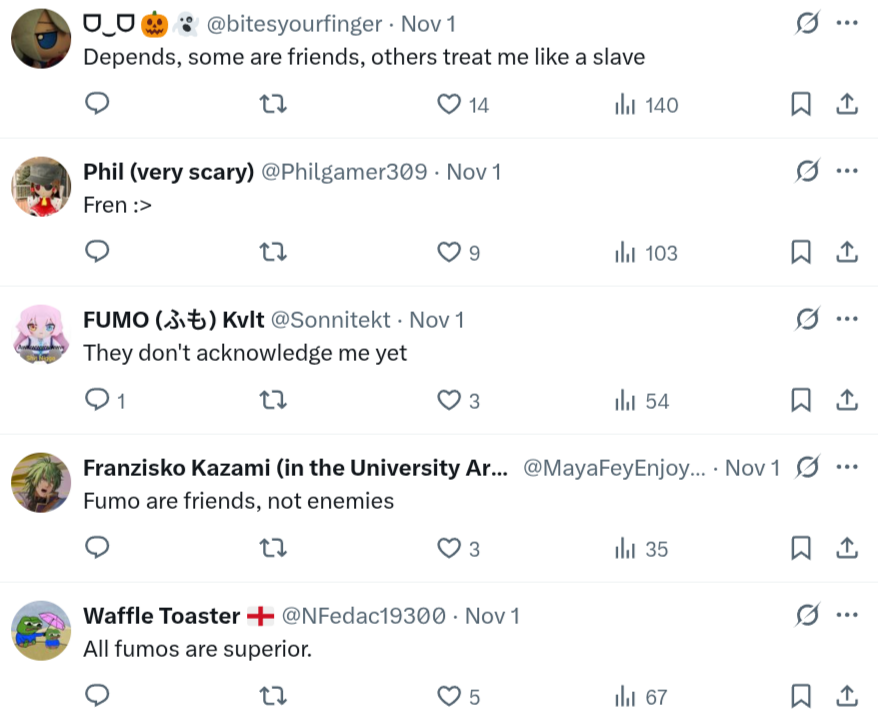The image size is (878, 728).
Task: Open the three-dot menu on FUMO Kvlt's tweet
Action: 847,319
